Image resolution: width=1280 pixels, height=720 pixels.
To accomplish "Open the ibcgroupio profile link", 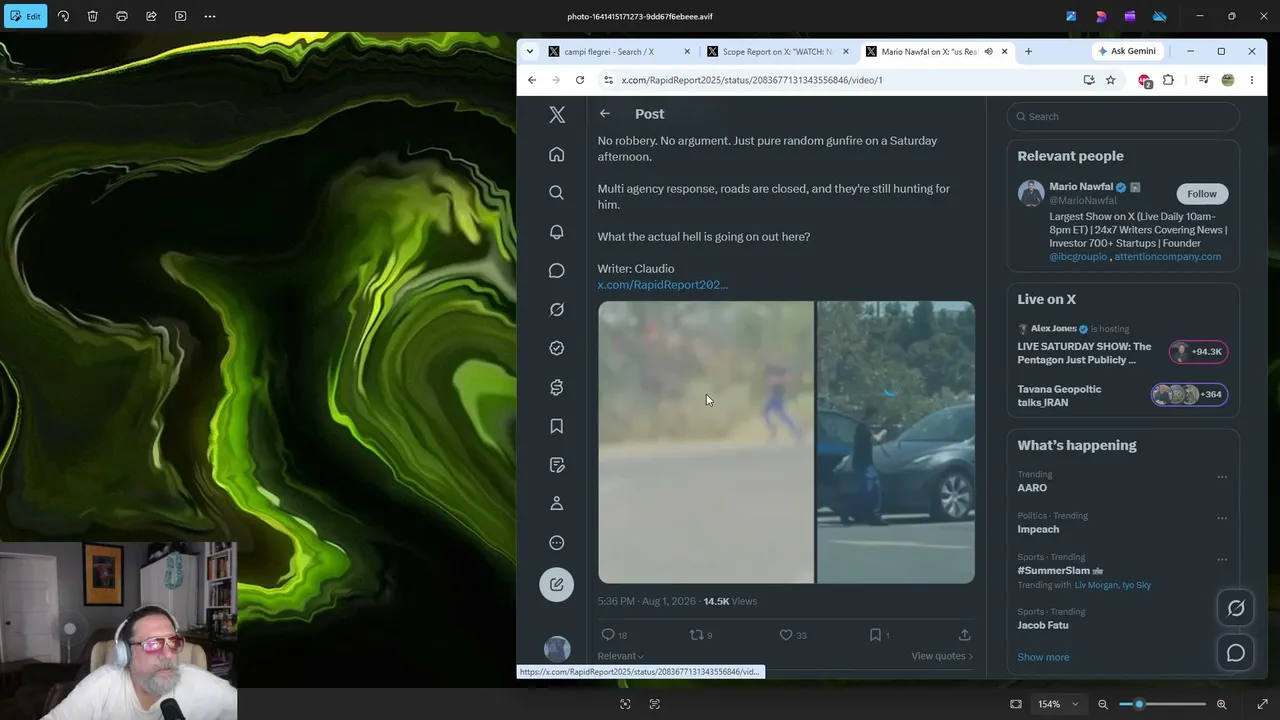I will pyautogui.click(x=1078, y=257).
